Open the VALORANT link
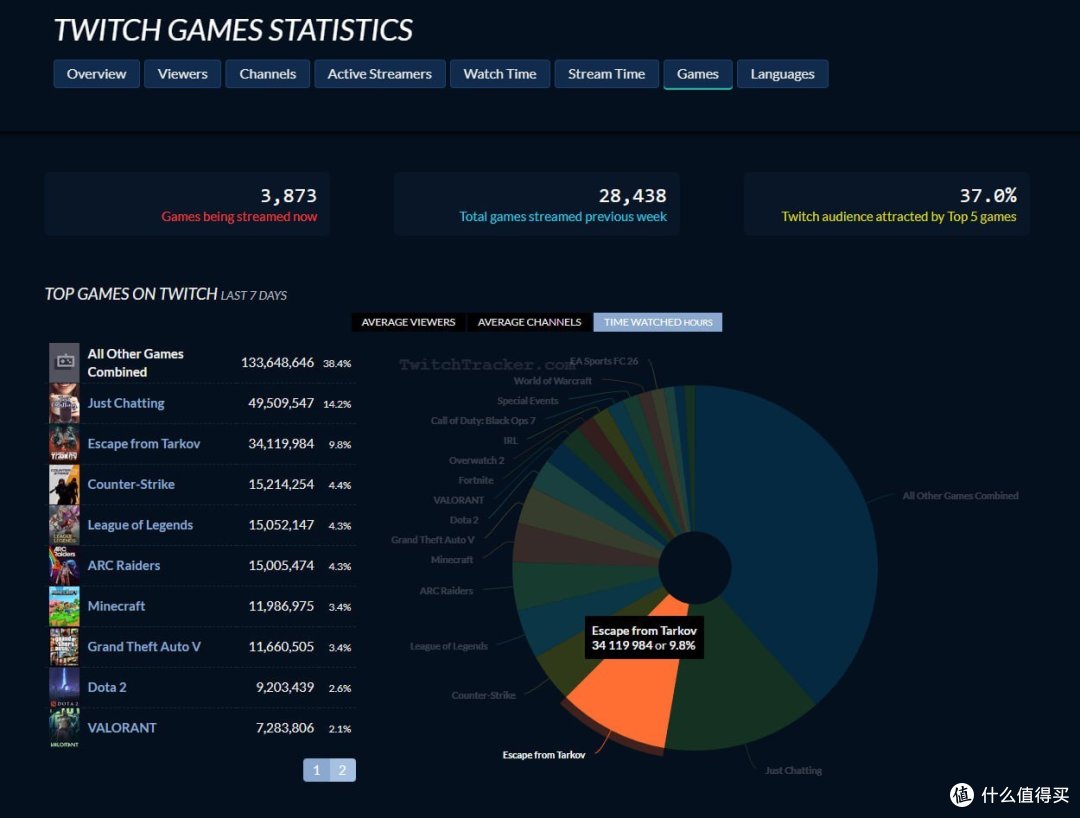Viewport: 1080px width, 818px height. (x=122, y=728)
